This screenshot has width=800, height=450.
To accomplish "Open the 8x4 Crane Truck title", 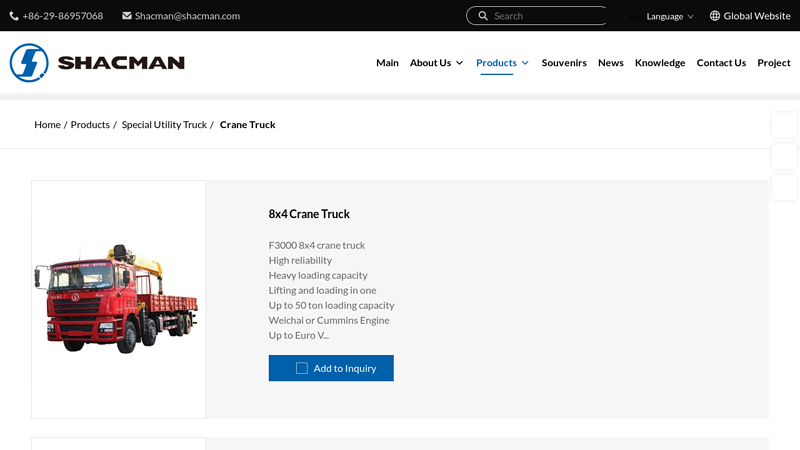I will pyautogui.click(x=309, y=214).
